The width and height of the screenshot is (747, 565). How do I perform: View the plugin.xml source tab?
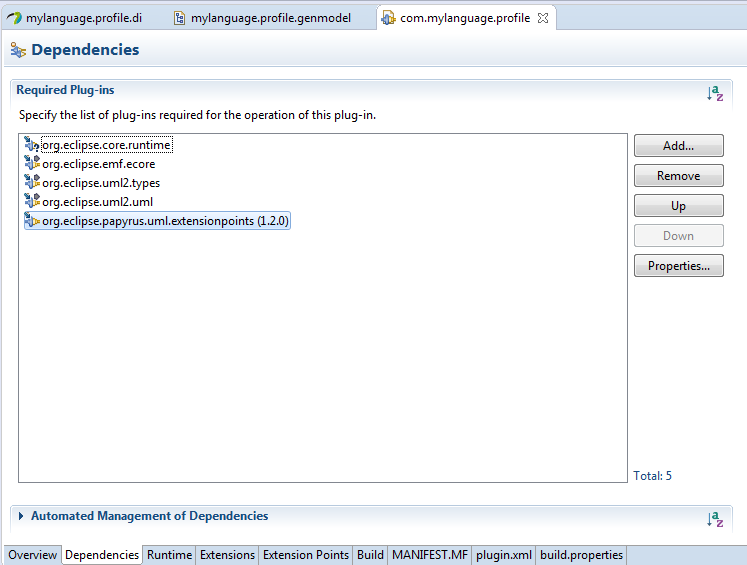(x=504, y=555)
